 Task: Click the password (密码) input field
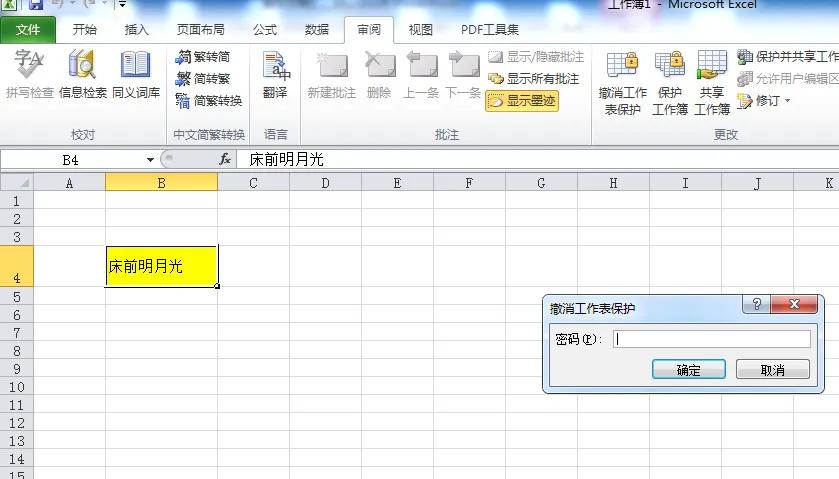pyautogui.click(x=712, y=339)
